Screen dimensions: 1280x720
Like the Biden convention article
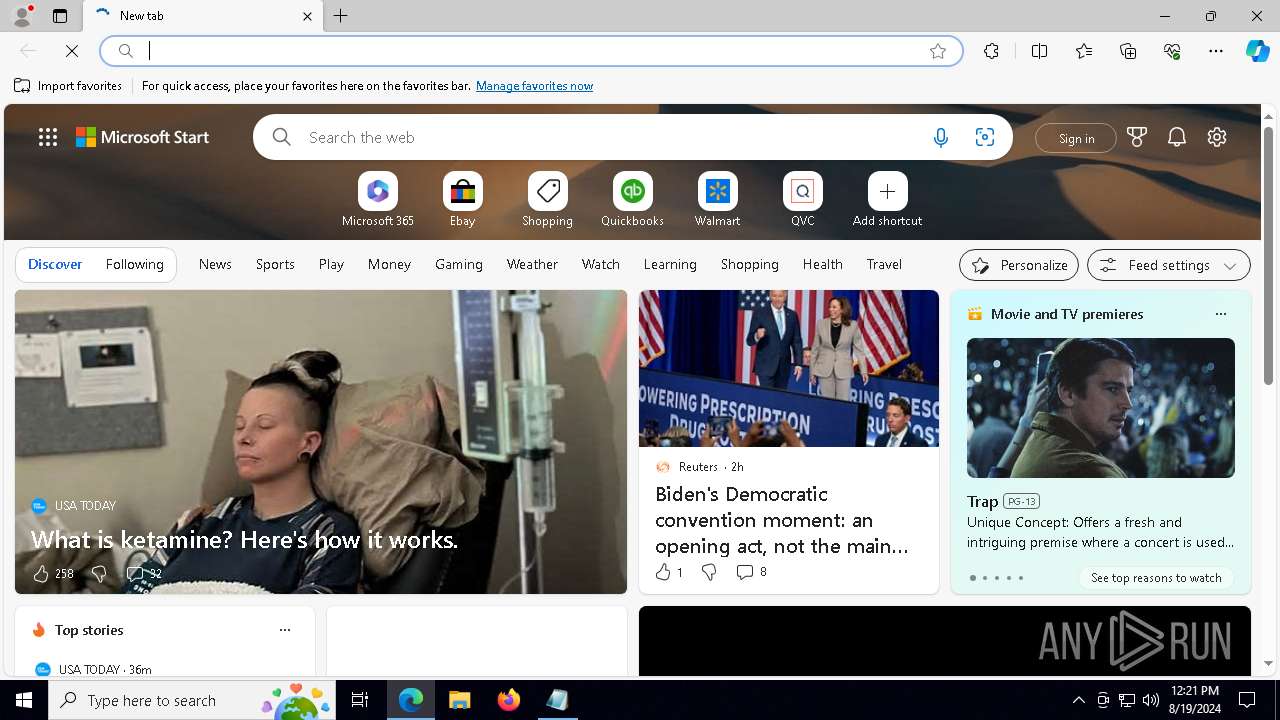(x=662, y=572)
